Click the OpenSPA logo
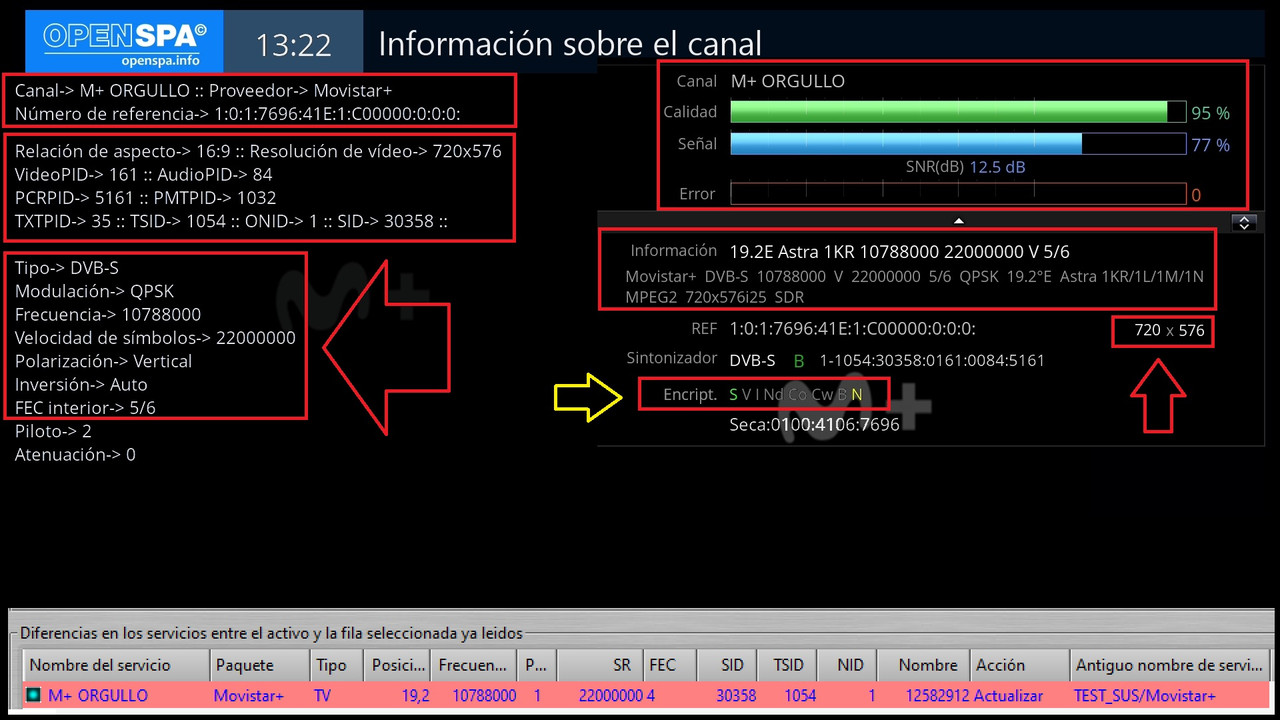 point(124,42)
